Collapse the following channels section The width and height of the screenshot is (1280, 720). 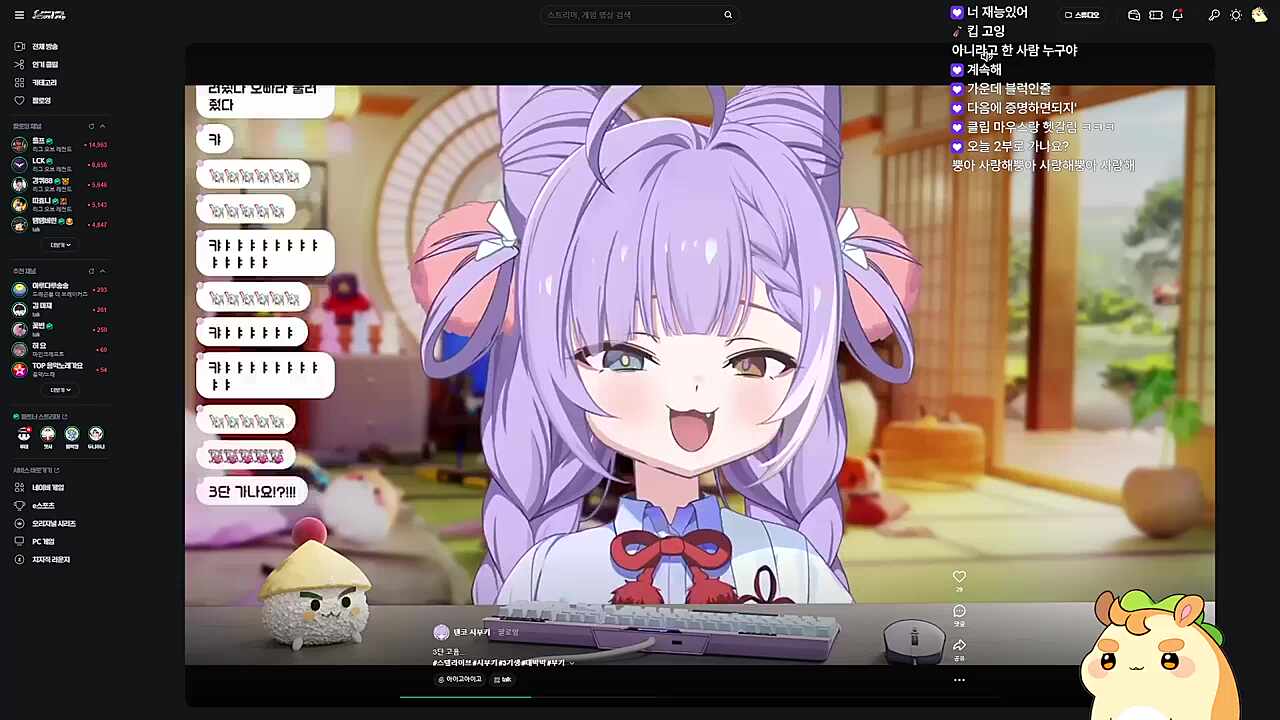tap(102, 126)
